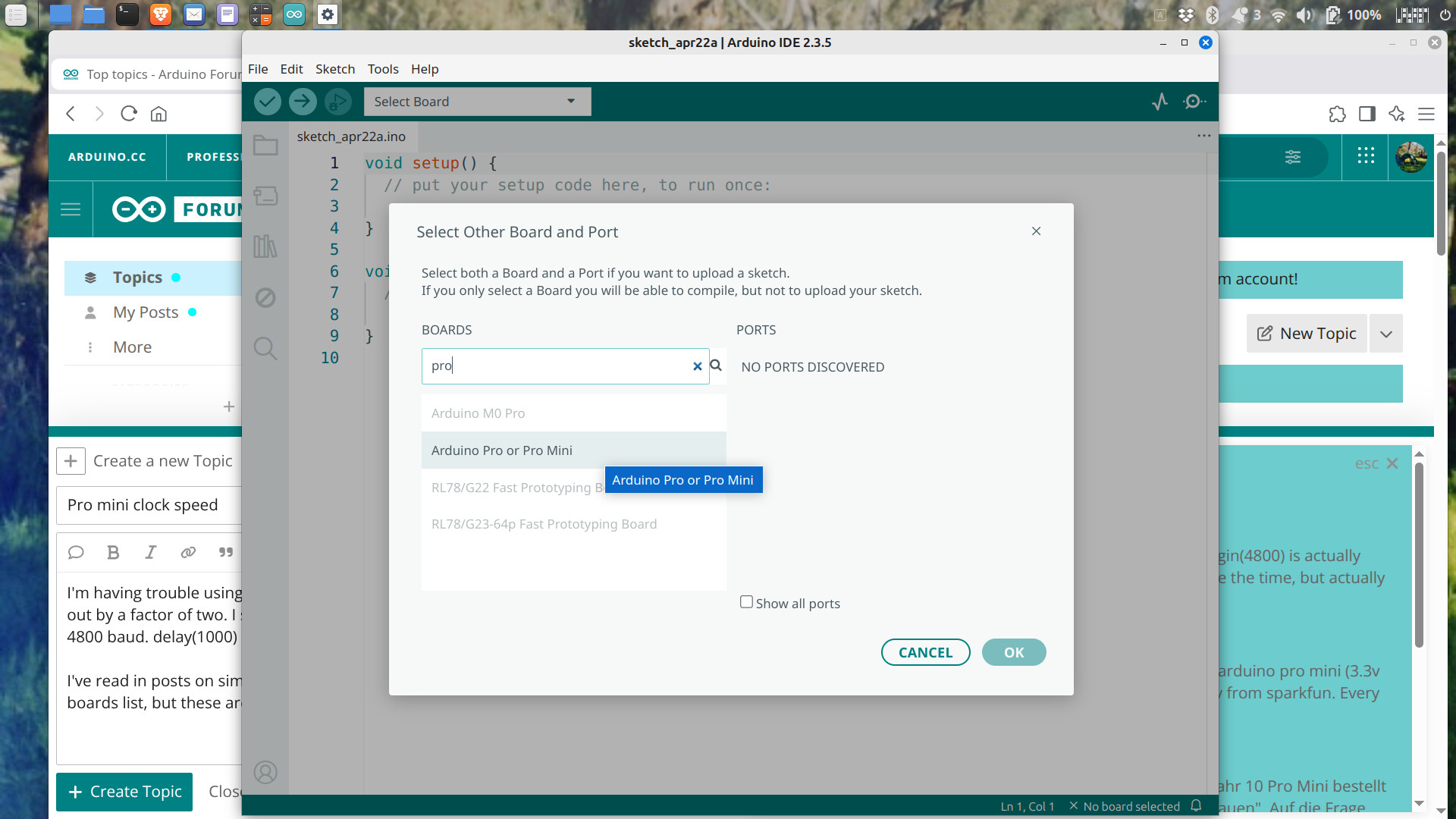This screenshot has width=1456, height=819.
Task: Confirm with the OK button
Action: (x=1014, y=652)
